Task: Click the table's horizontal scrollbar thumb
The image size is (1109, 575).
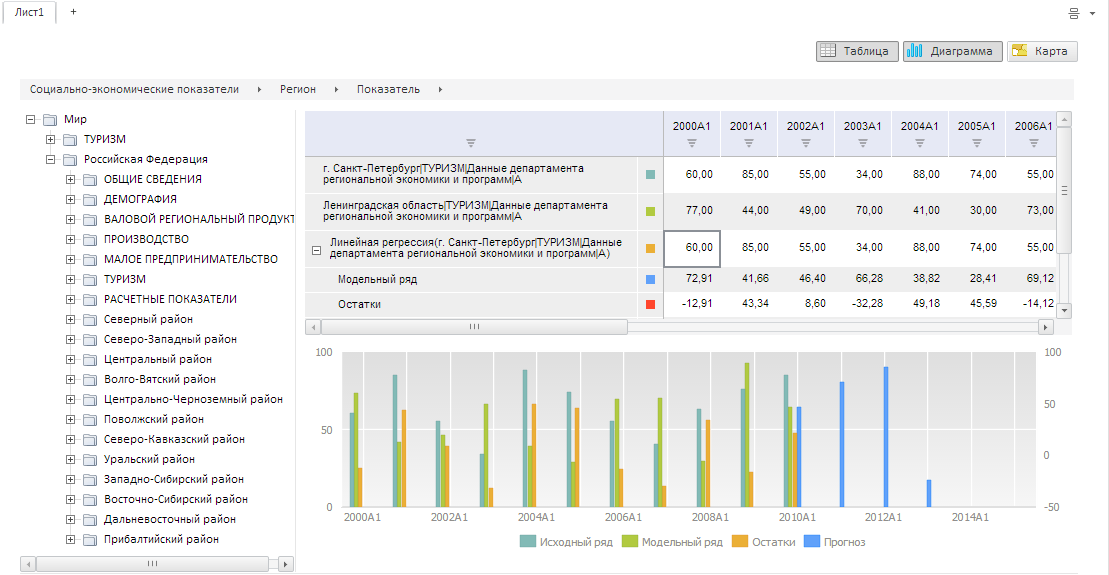Action: tap(474, 327)
